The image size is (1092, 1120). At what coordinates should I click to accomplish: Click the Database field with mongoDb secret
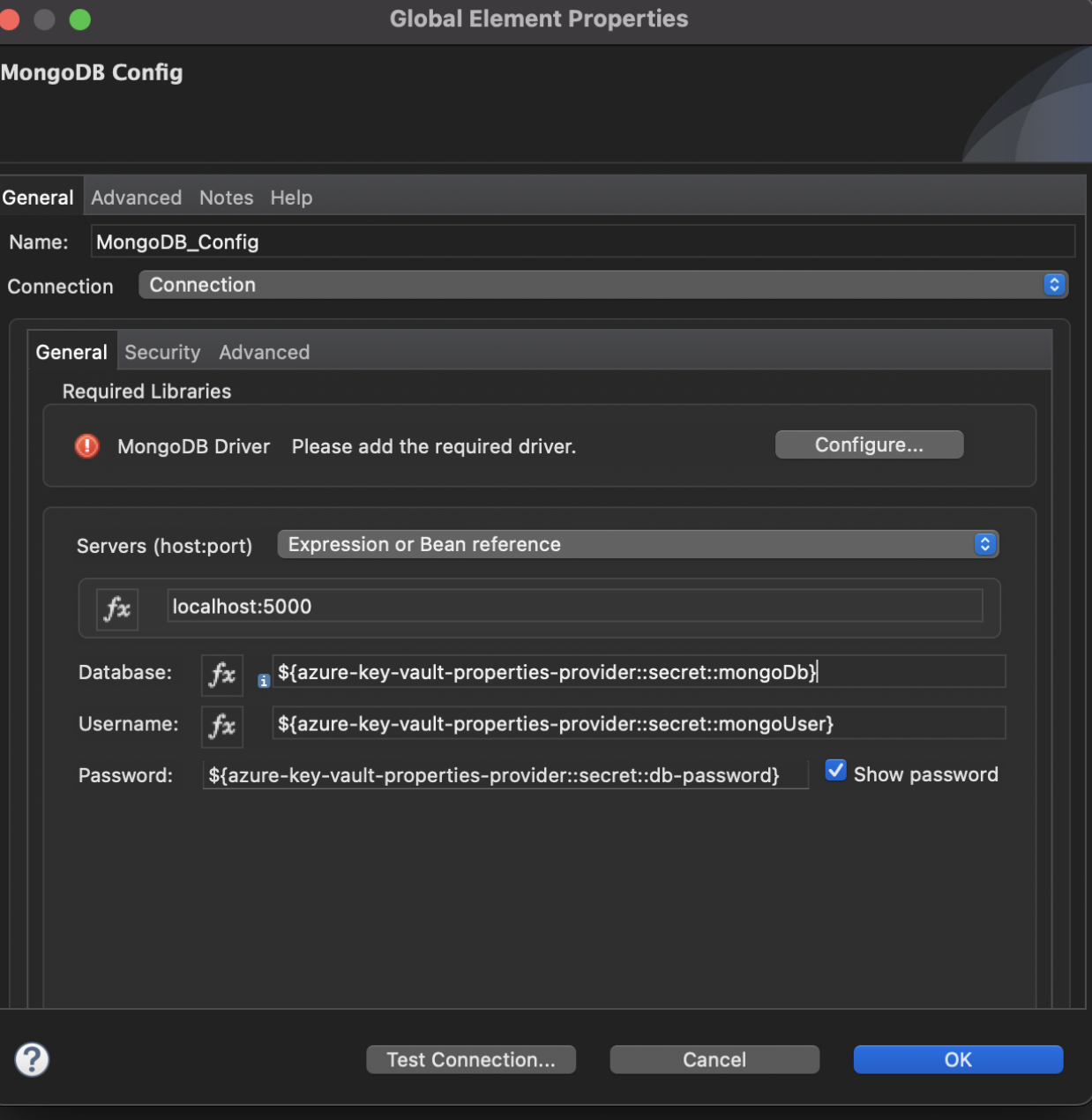point(639,672)
